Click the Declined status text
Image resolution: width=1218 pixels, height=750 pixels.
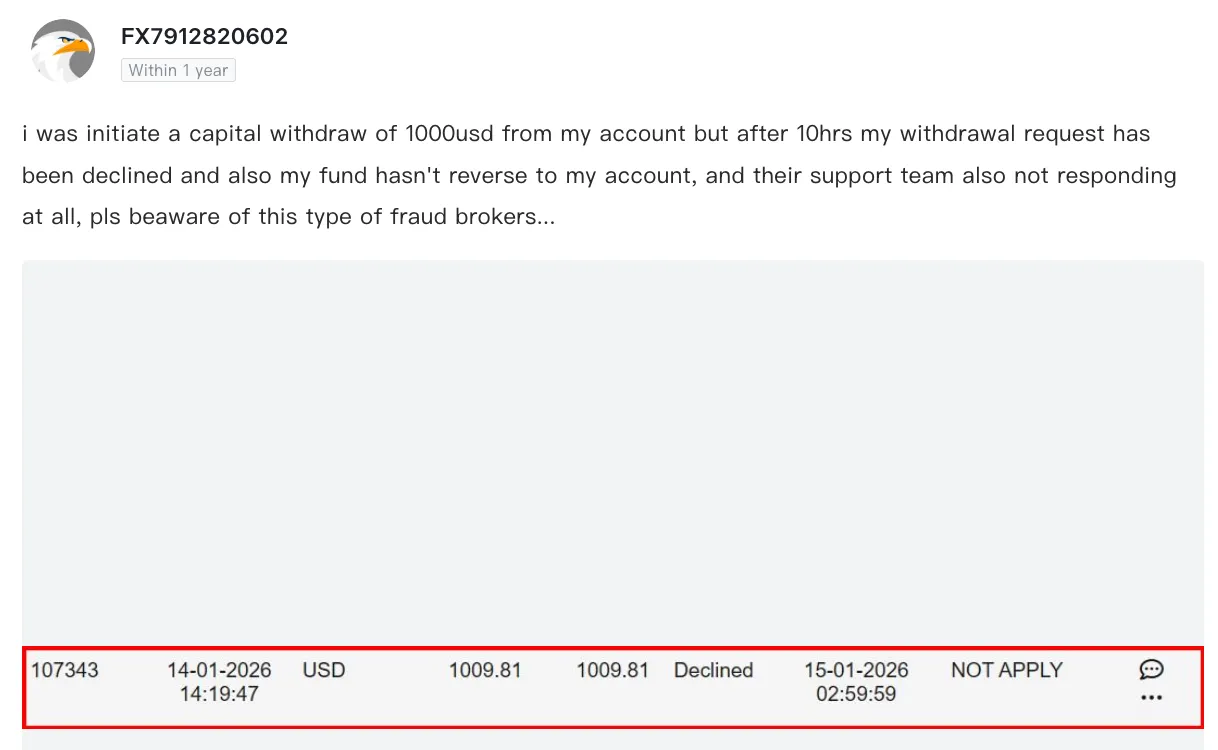pos(713,670)
